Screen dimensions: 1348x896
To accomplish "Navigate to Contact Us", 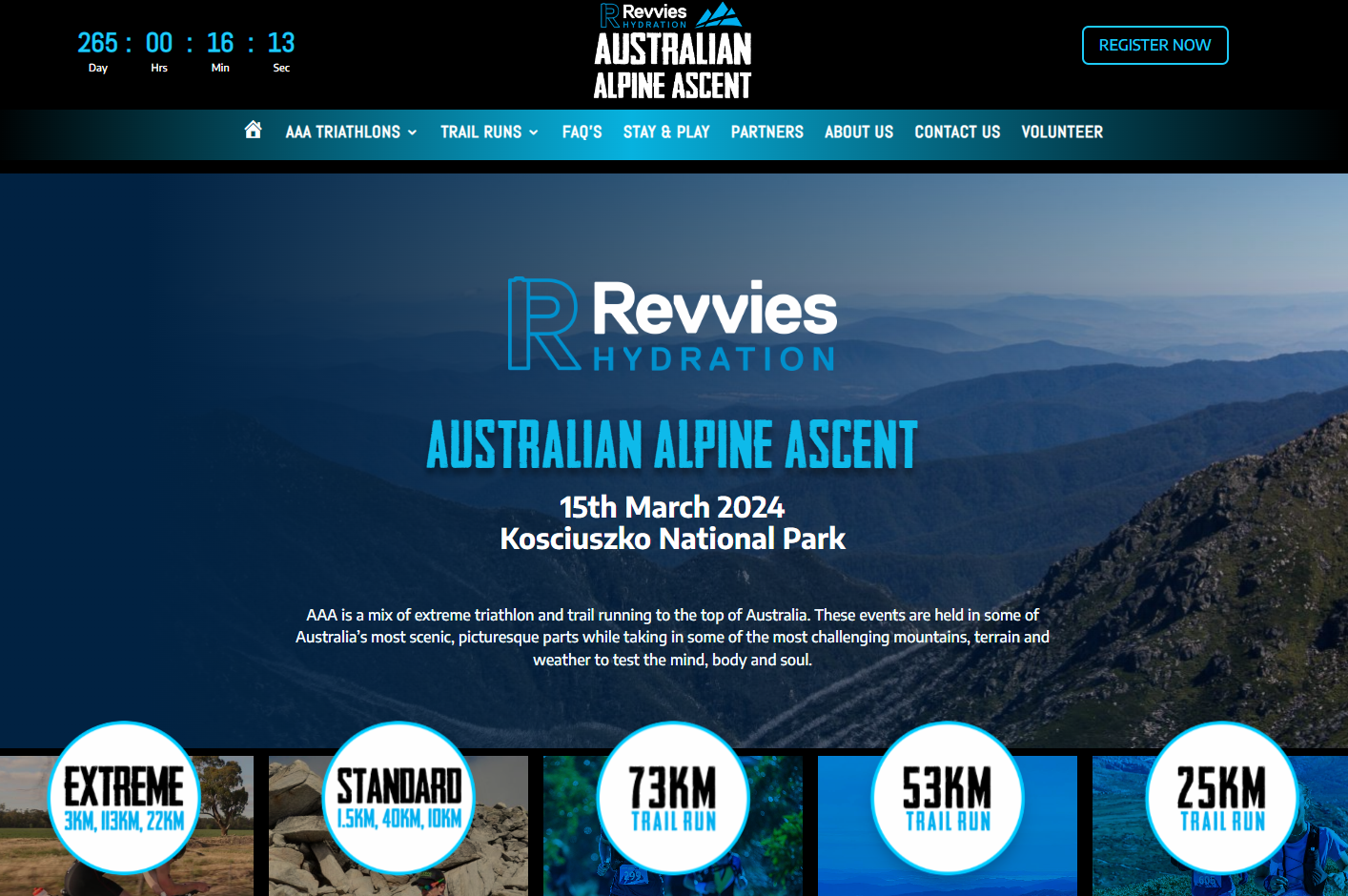I will 957,132.
